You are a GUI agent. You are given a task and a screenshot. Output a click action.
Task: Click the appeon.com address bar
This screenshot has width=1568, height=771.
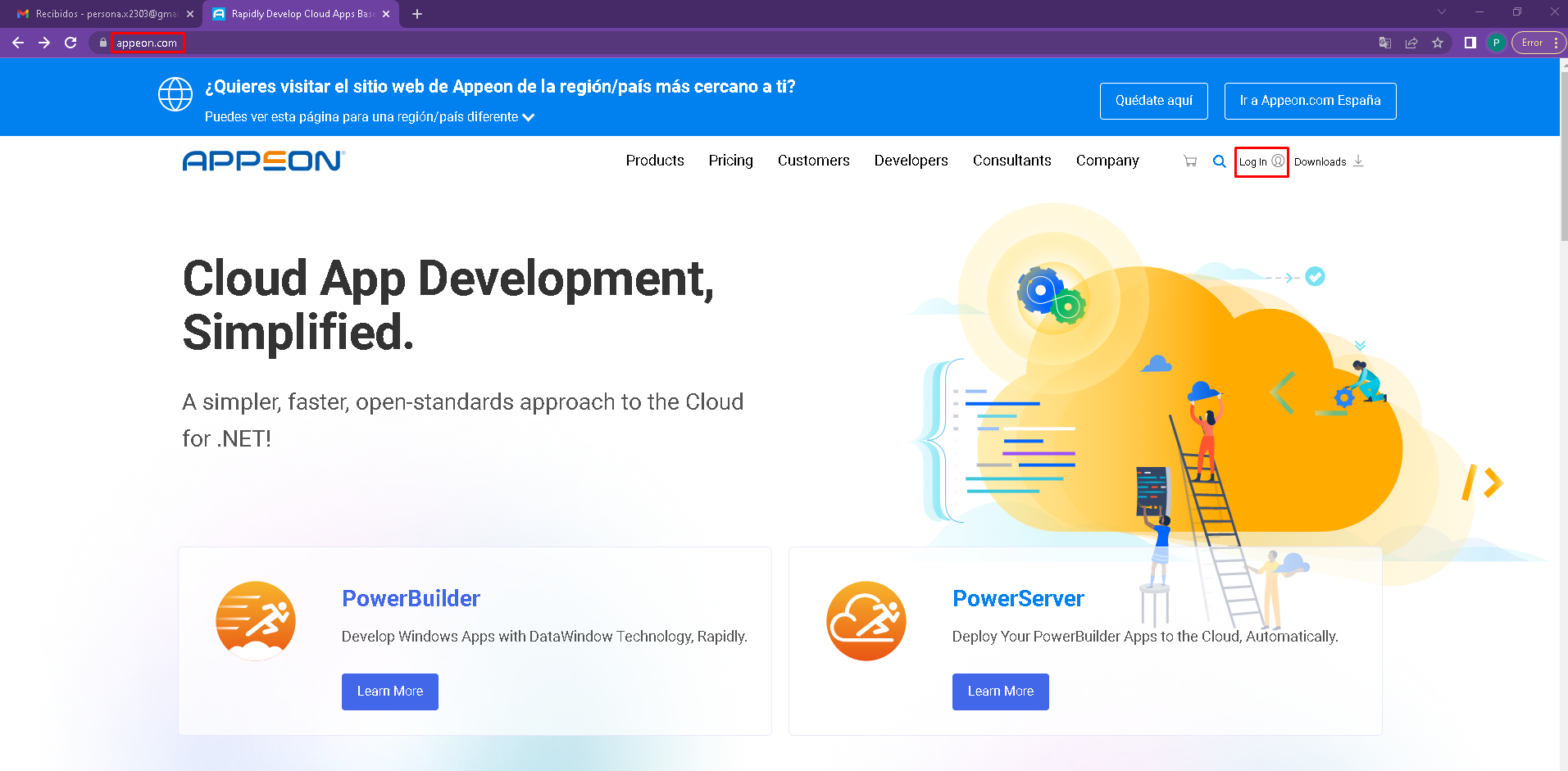coord(147,43)
